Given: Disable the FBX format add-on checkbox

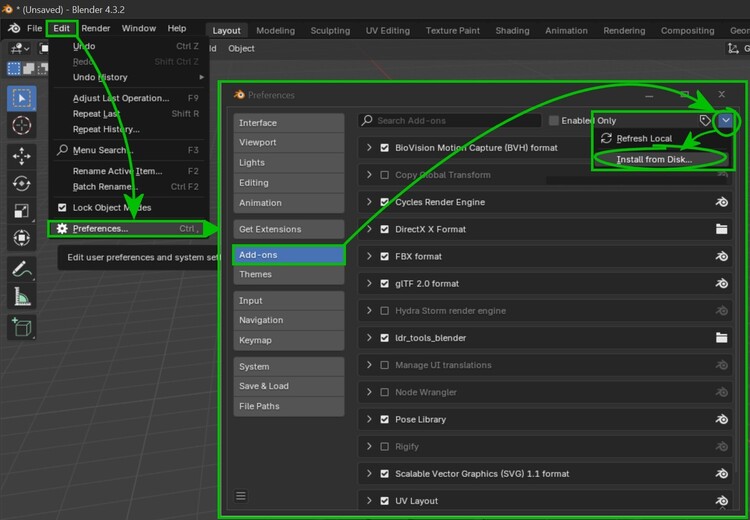Looking at the screenshot, I should (x=385, y=256).
